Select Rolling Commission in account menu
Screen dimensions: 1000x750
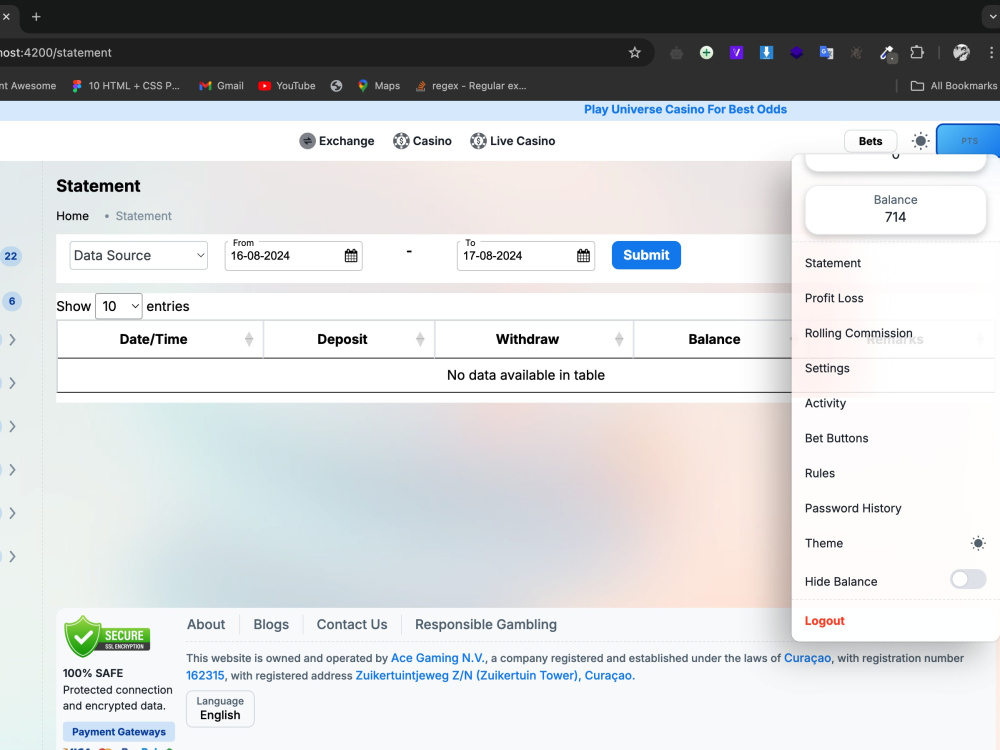(858, 334)
